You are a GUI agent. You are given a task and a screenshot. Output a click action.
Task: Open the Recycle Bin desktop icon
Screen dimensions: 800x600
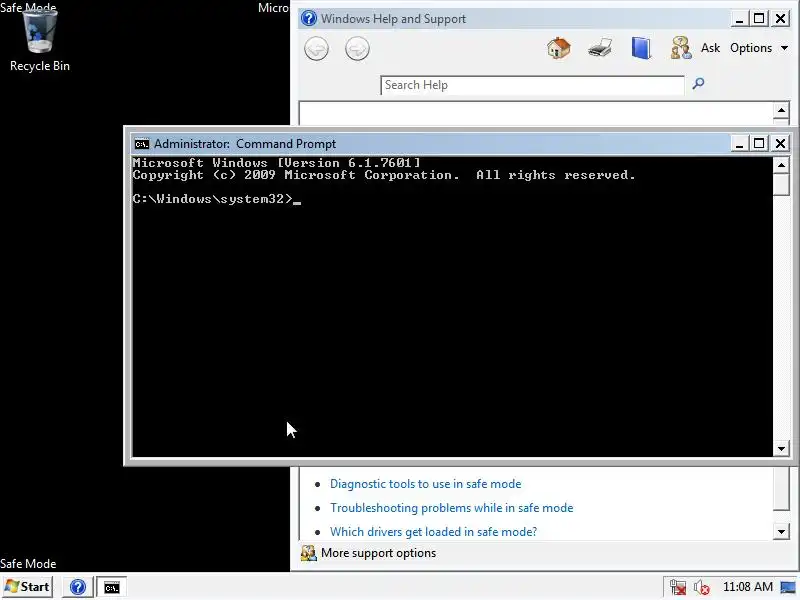pos(40,41)
